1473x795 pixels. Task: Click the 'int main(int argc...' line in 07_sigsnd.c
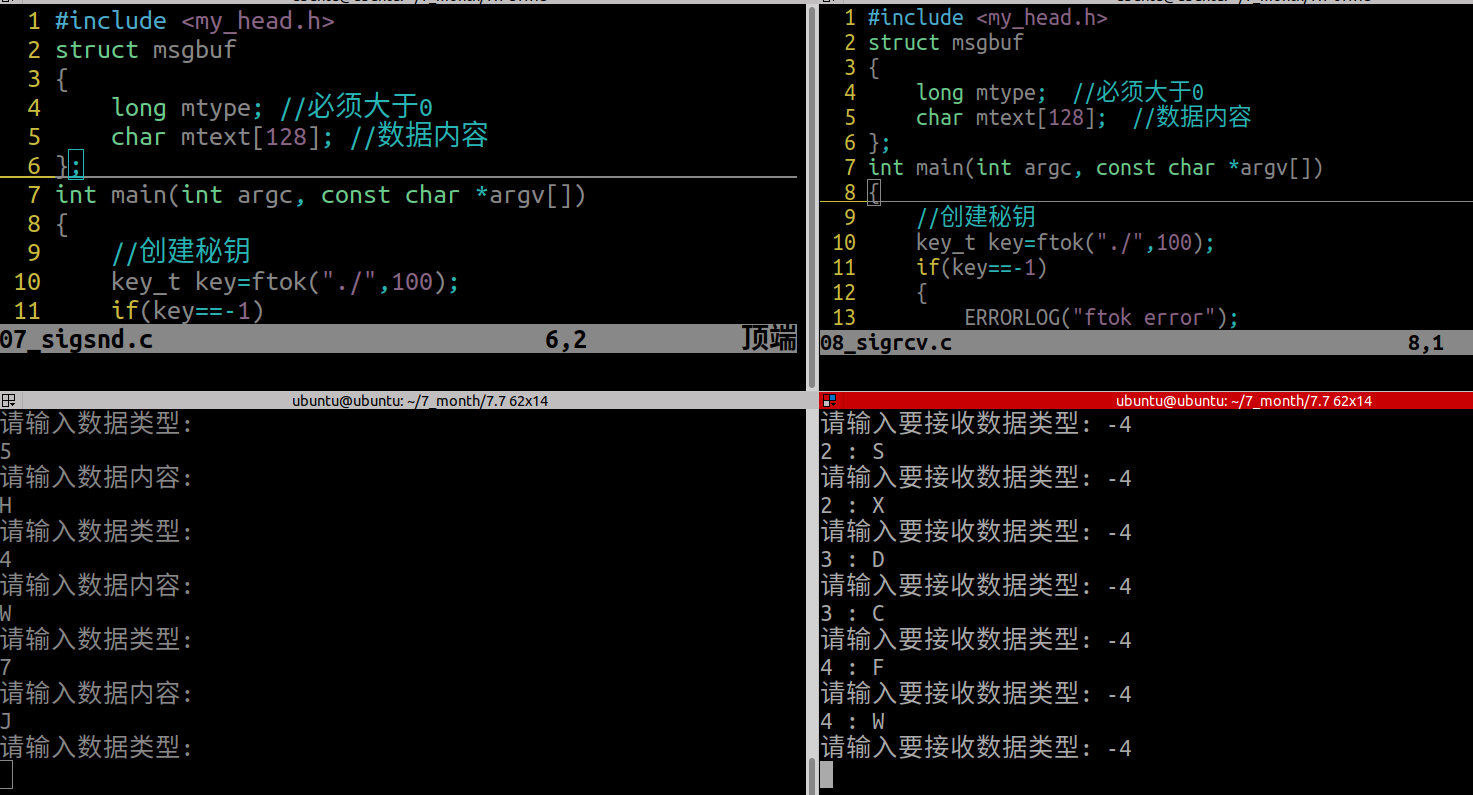(321, 195)
